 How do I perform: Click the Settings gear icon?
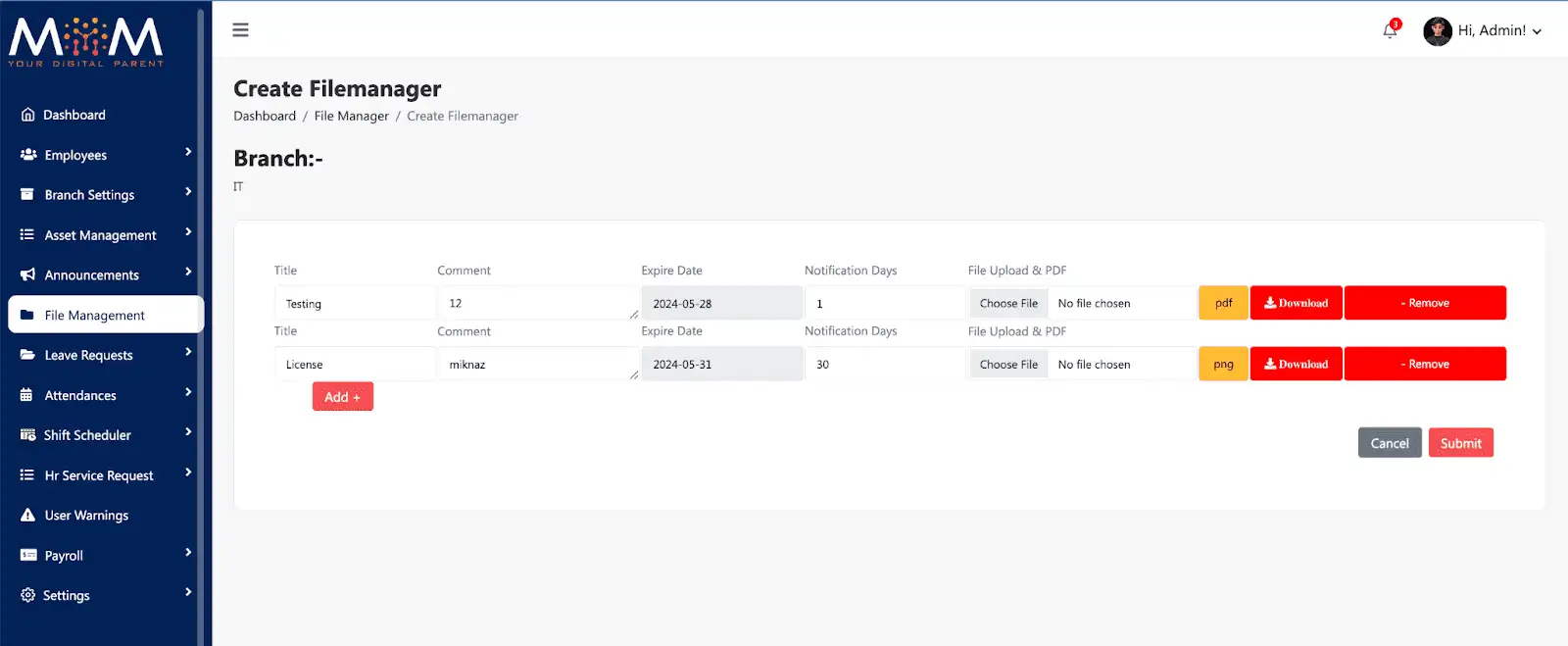[27, 595]
